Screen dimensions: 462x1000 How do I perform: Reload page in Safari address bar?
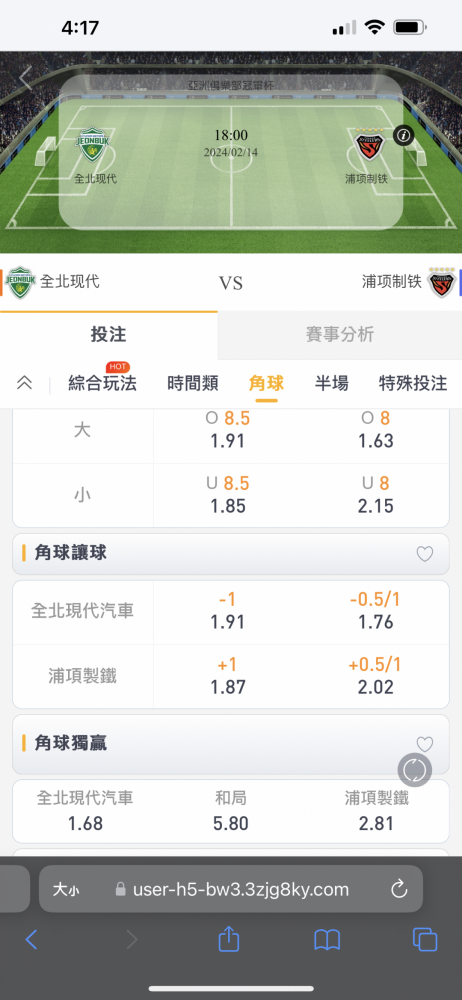(x=399, y=889)
